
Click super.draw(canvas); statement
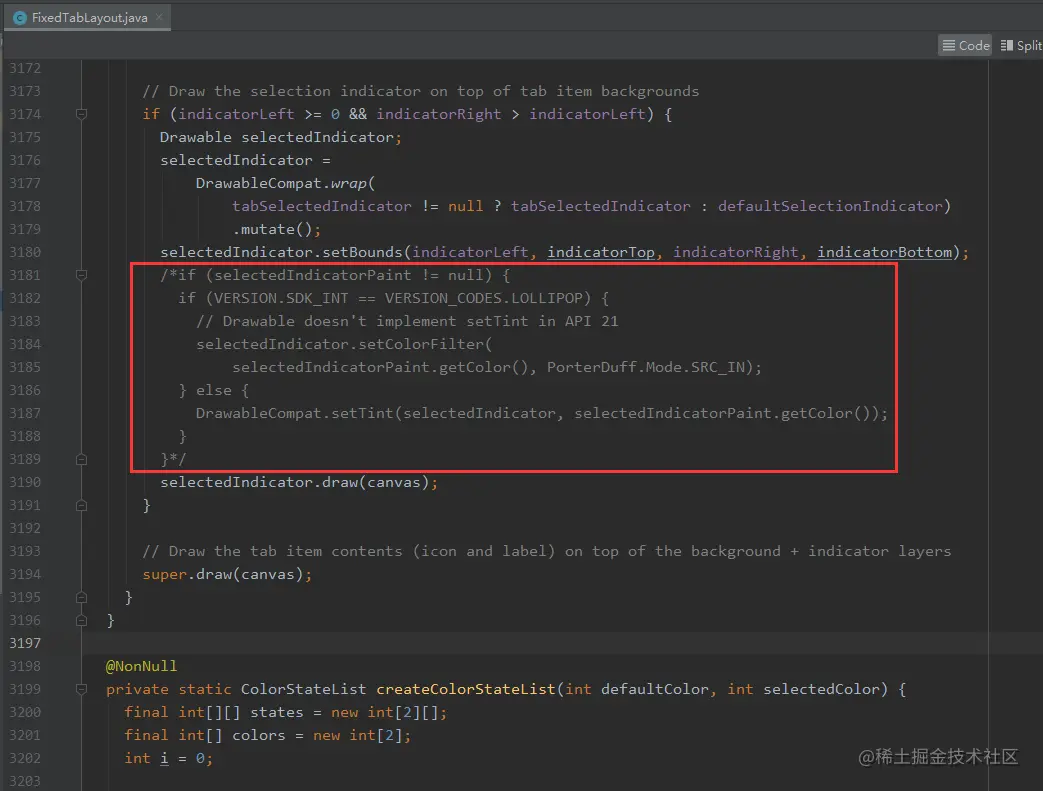[227, 574]
